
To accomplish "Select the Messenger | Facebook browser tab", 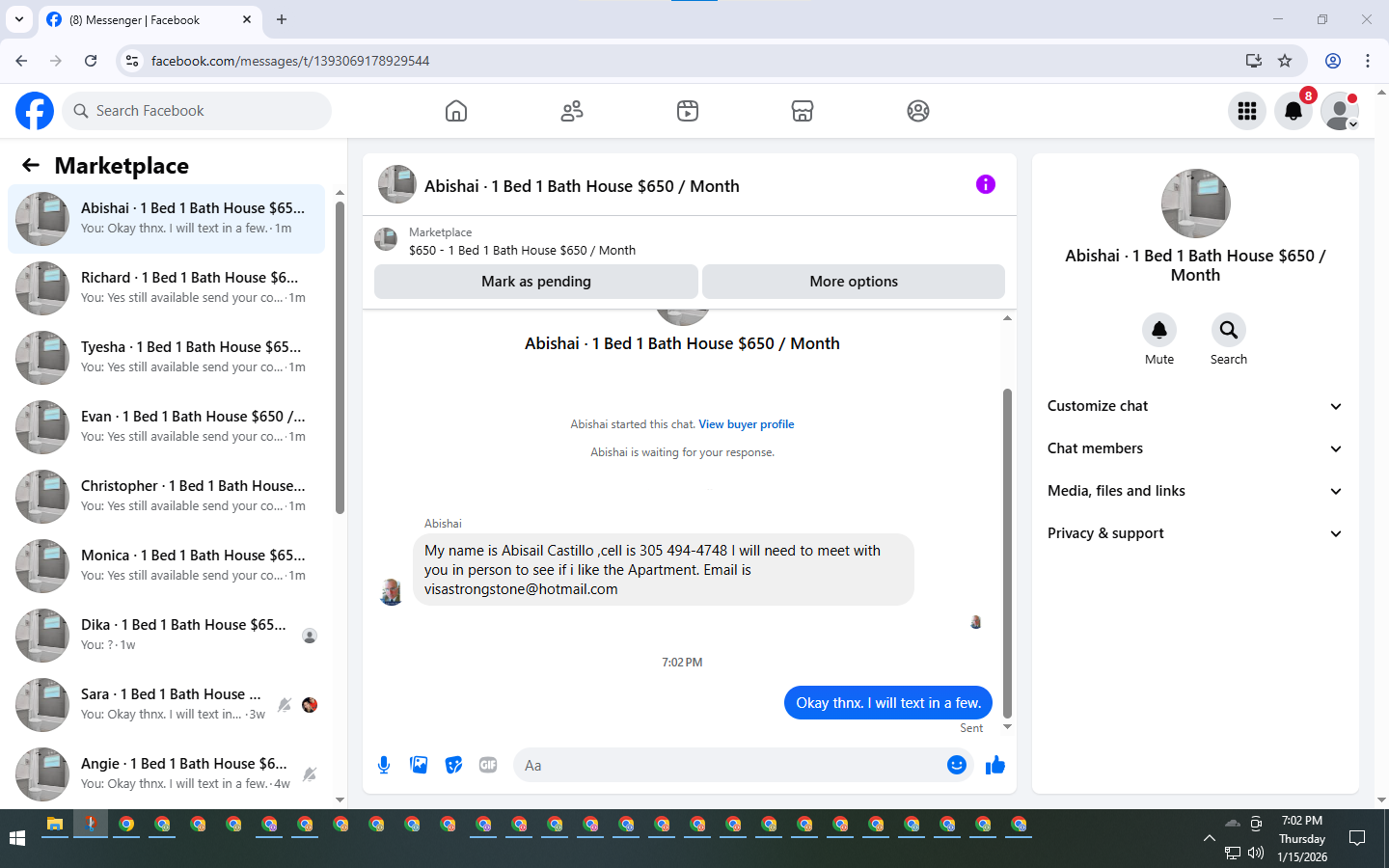I will click(x=149, y=19).
